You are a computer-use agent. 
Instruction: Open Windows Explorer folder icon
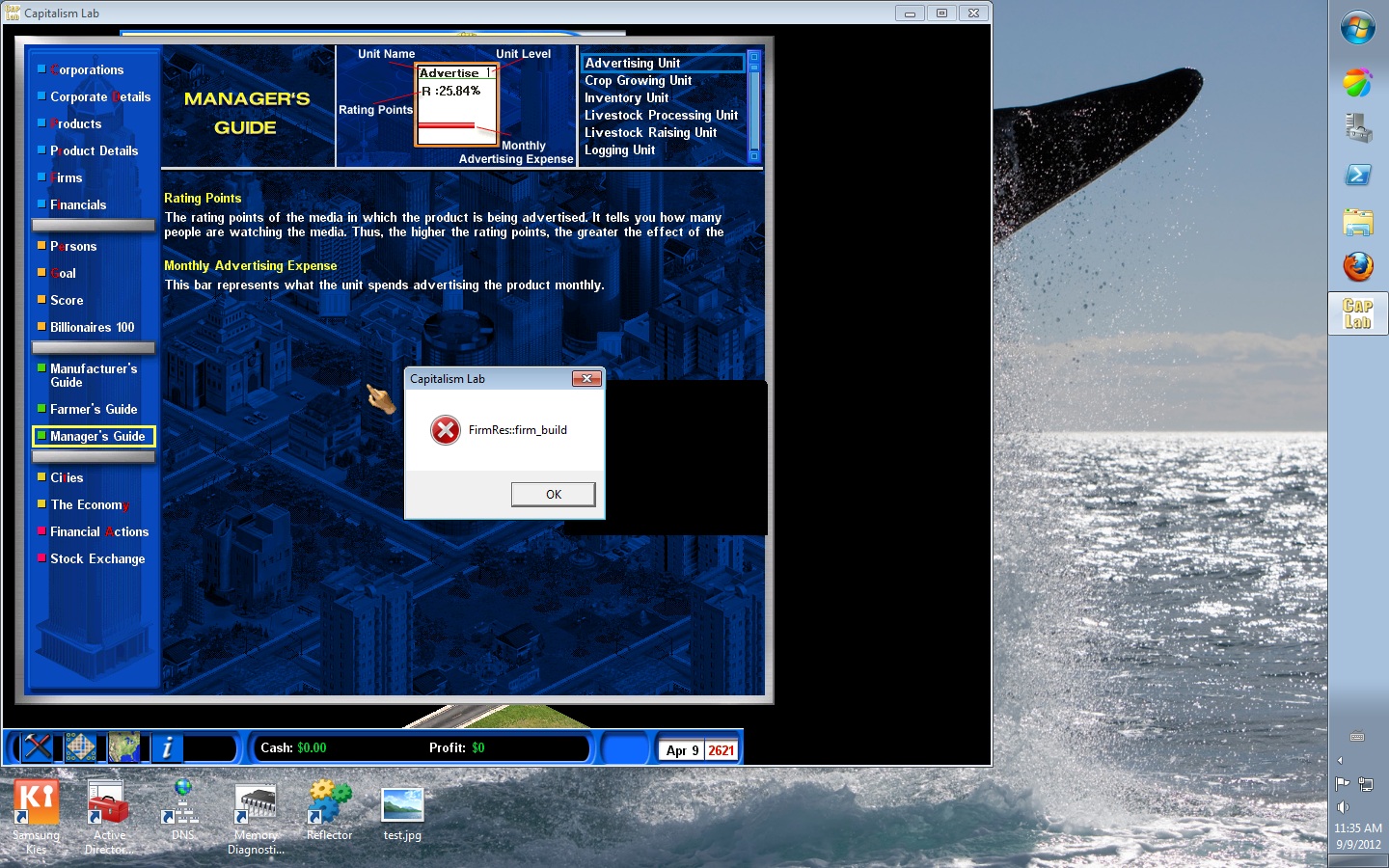pos(1358,222)
